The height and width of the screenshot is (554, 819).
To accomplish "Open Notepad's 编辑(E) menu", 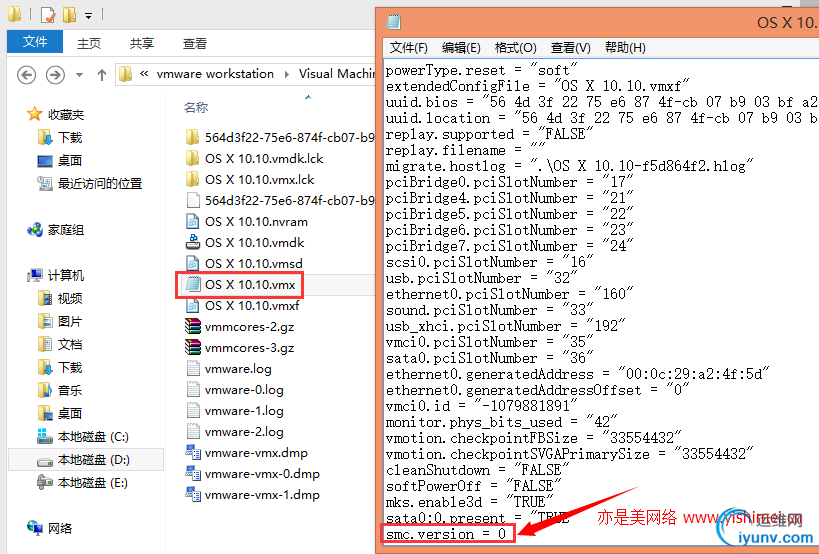I will 461,48.
